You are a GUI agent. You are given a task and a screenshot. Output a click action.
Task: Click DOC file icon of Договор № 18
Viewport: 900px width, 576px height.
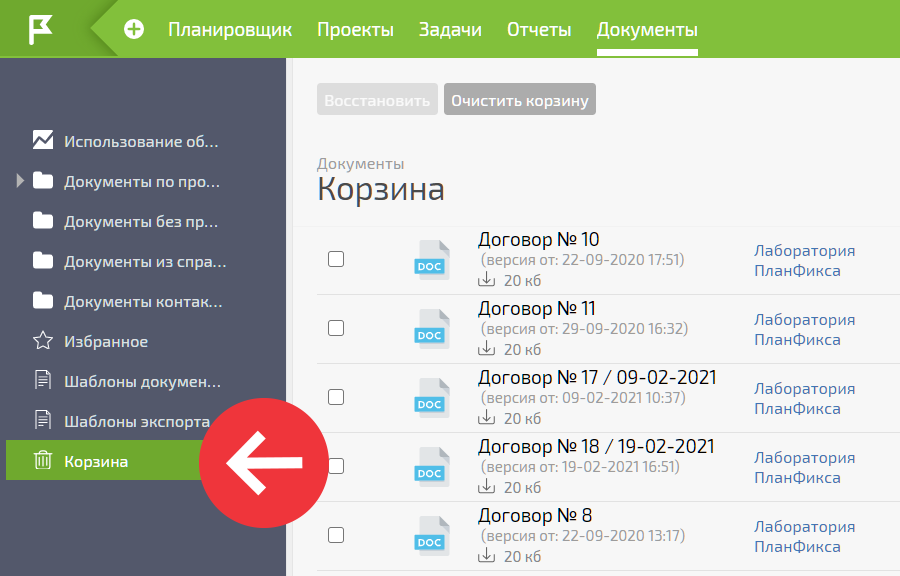(432, 466)
